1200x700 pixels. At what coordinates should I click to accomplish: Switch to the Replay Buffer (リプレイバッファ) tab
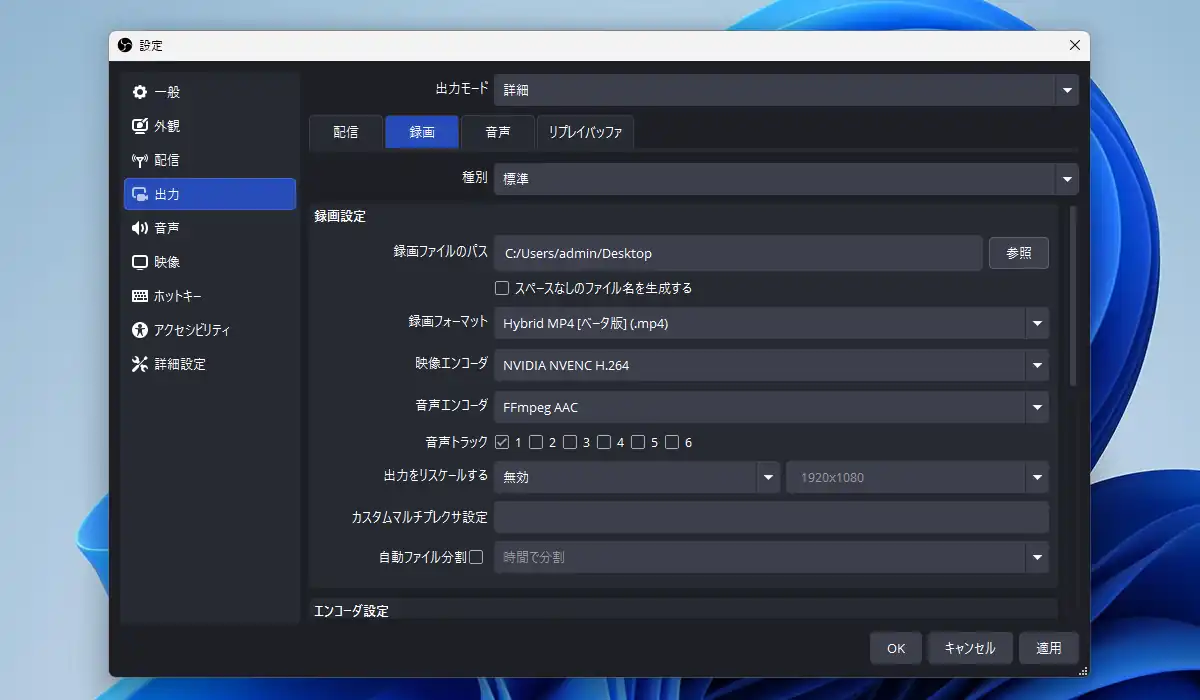[585, 132]
